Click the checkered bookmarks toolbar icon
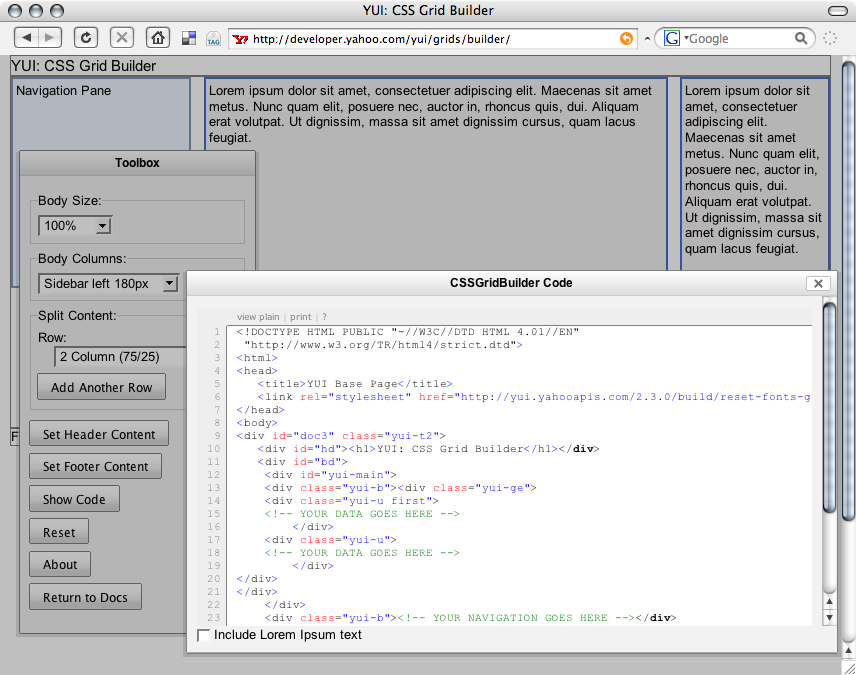 click(189, 38)
